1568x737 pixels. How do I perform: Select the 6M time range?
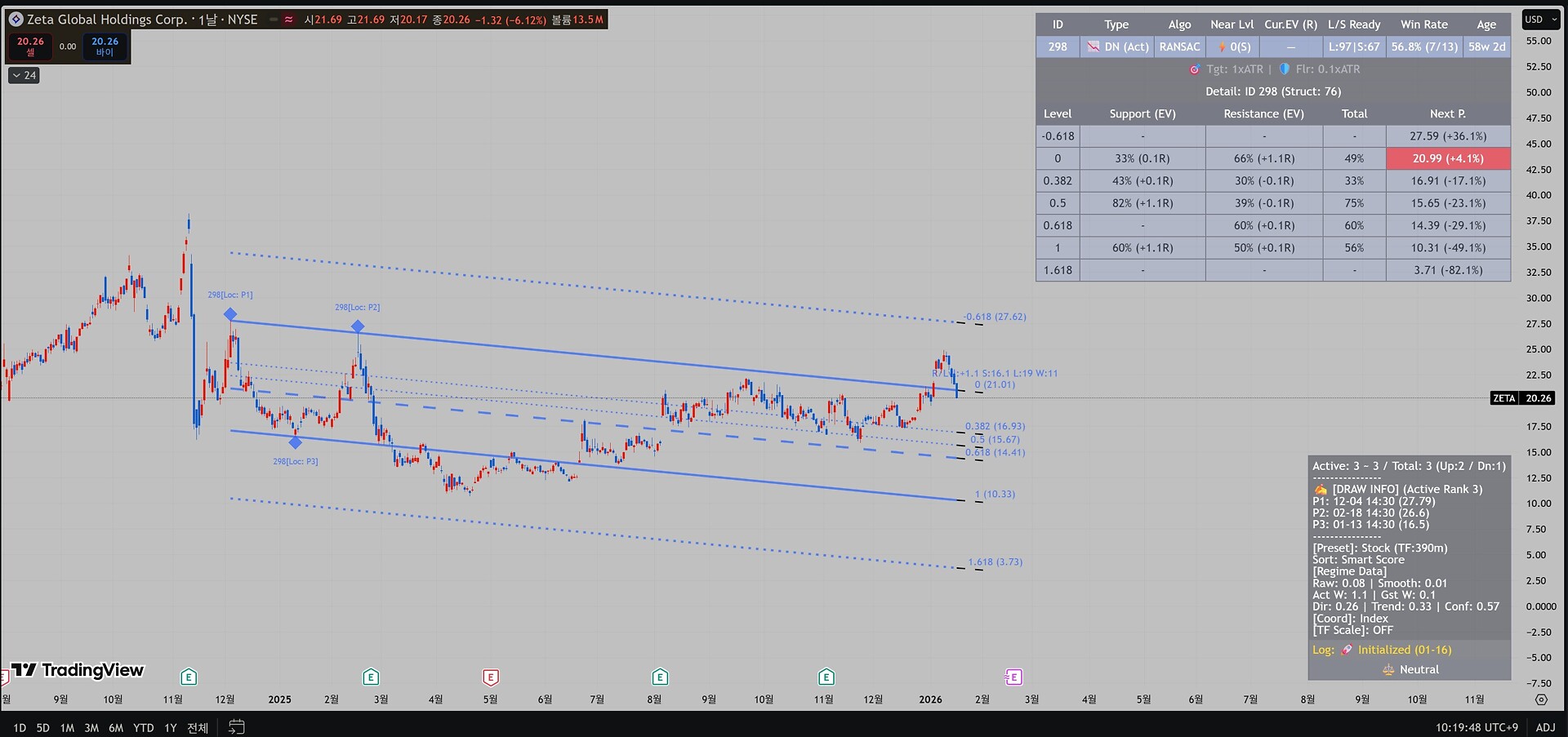(x=116, y=727)
